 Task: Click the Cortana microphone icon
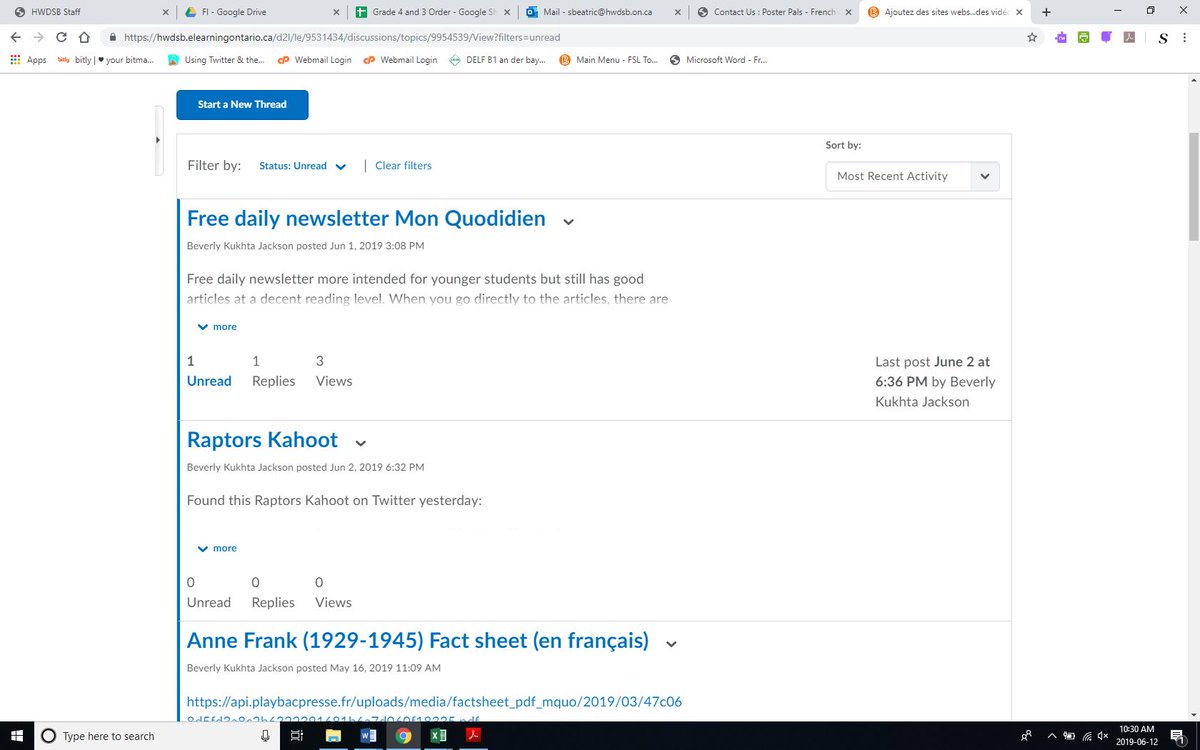tap(266, 736)
